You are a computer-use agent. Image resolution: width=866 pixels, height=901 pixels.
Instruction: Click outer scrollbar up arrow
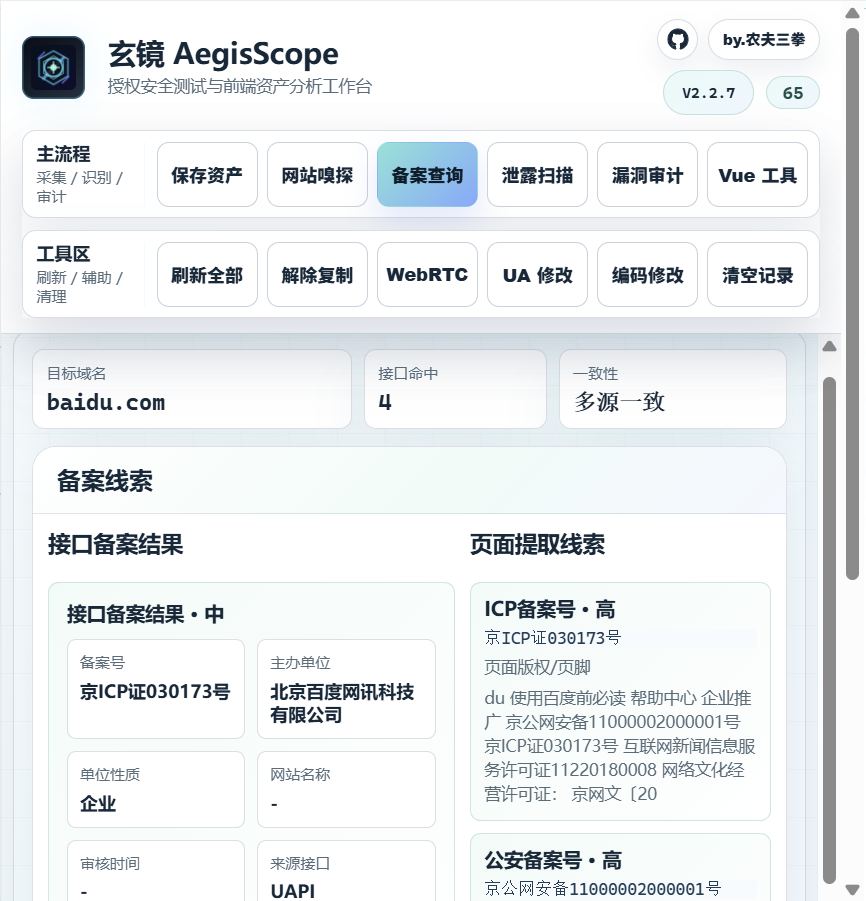point(852,13)
